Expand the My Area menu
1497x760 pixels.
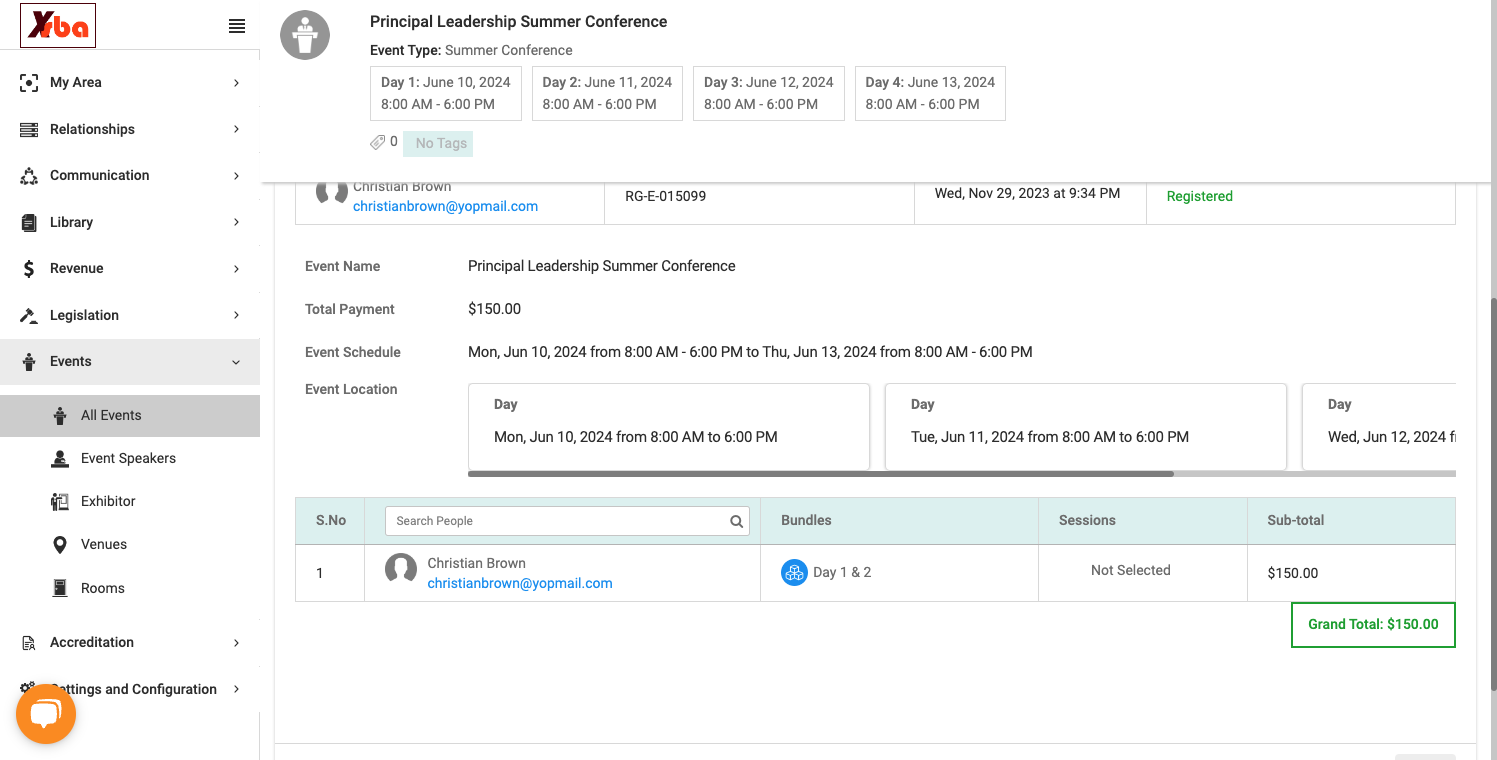tap(130, 82)
